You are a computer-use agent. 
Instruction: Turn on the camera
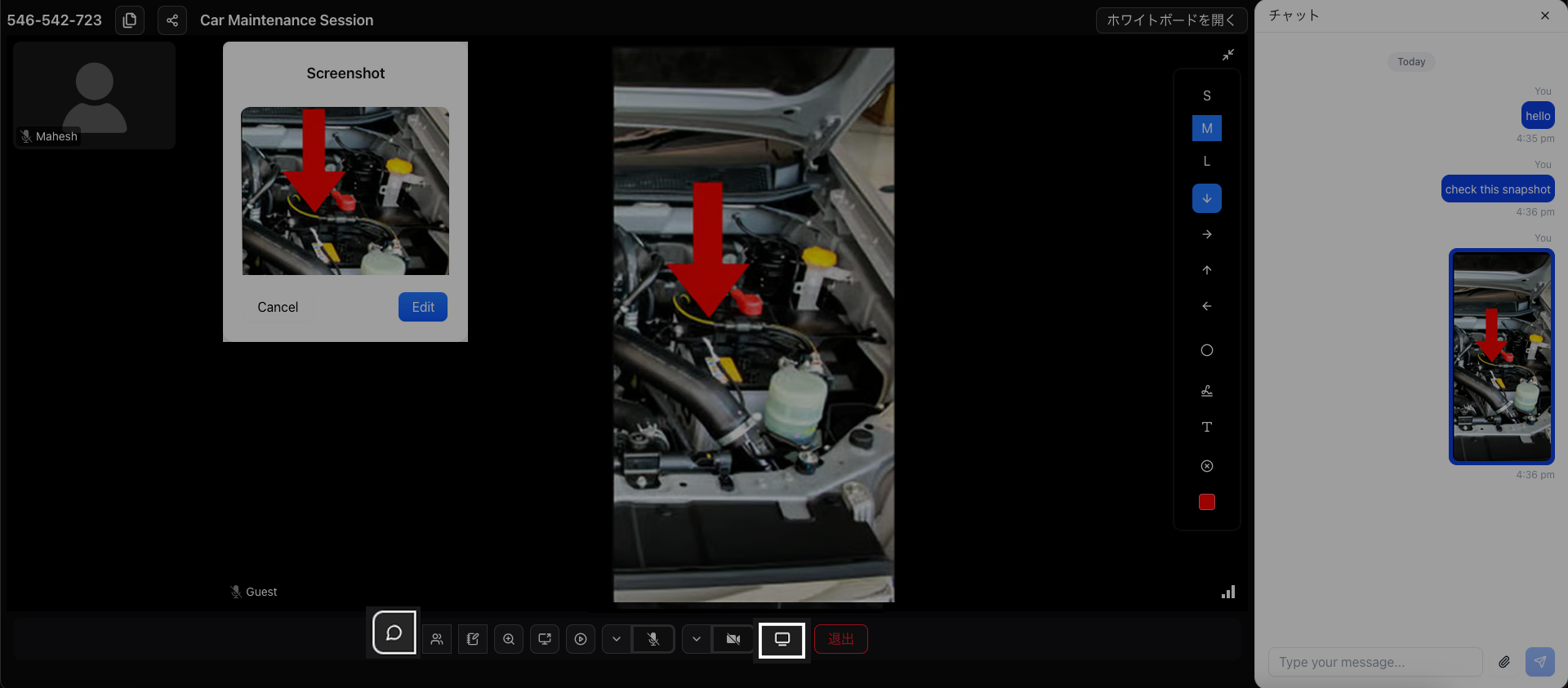(733, 639)
